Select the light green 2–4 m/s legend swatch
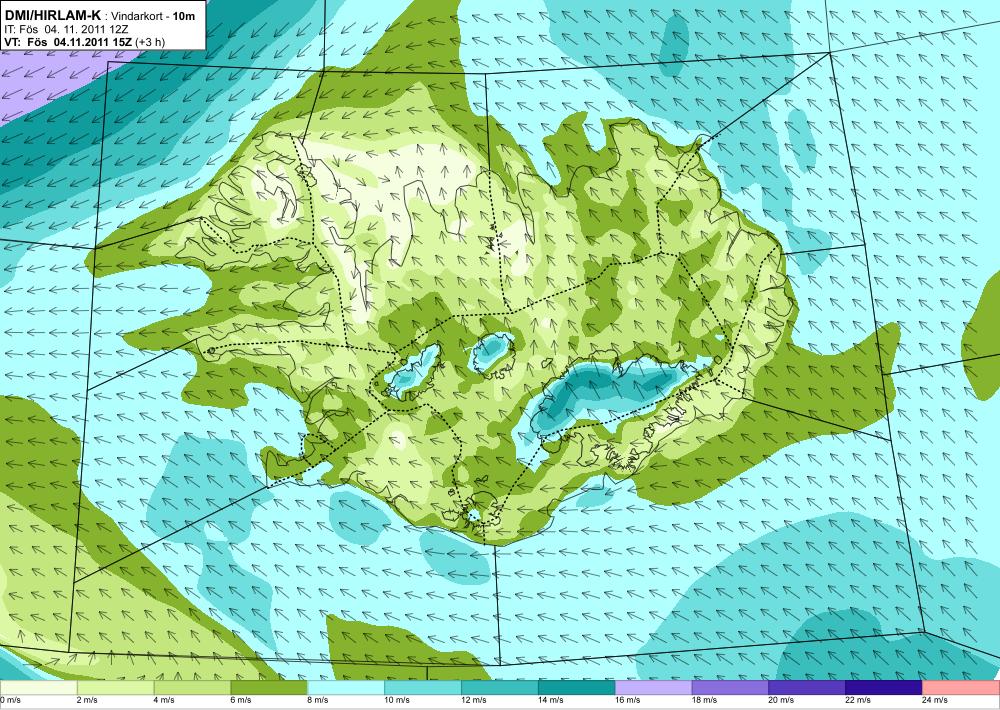The height and width of the screenshot is (710, 1000). (x=115, y=688)
